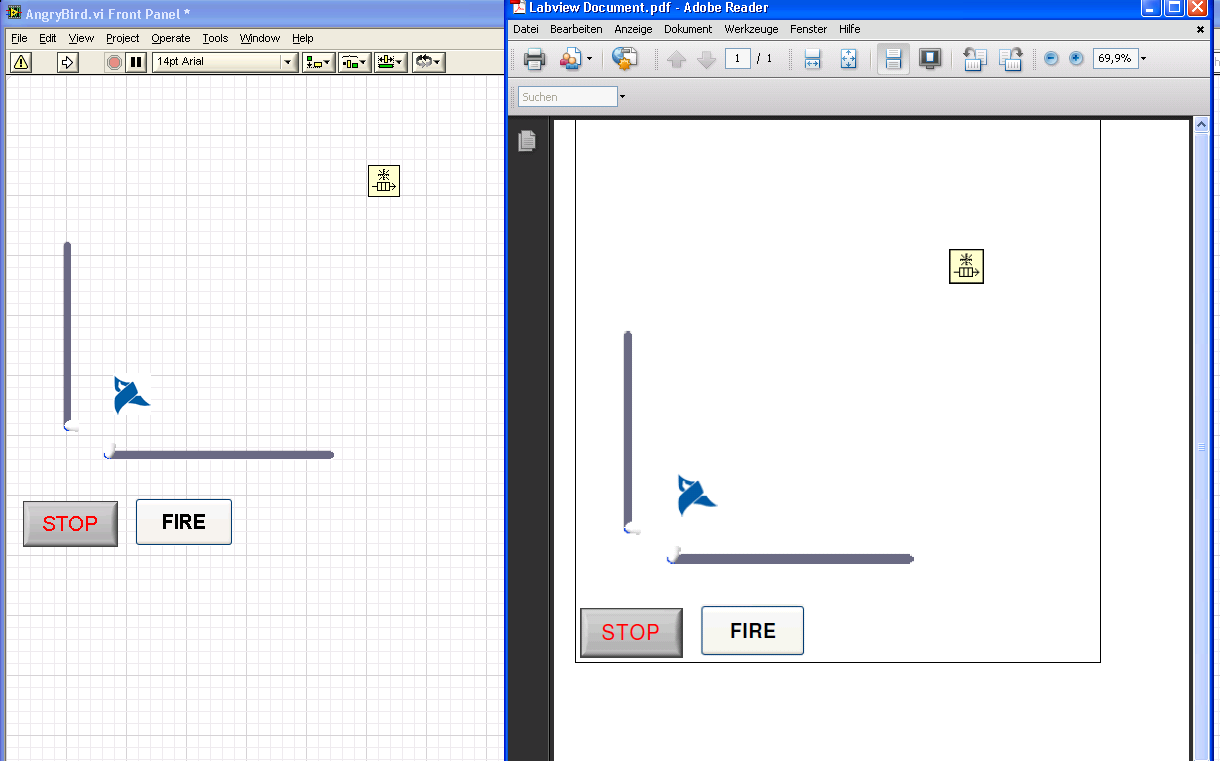Go to next page with down arrow
Screen dimensions: 1220x761
[x=706, y=60]
